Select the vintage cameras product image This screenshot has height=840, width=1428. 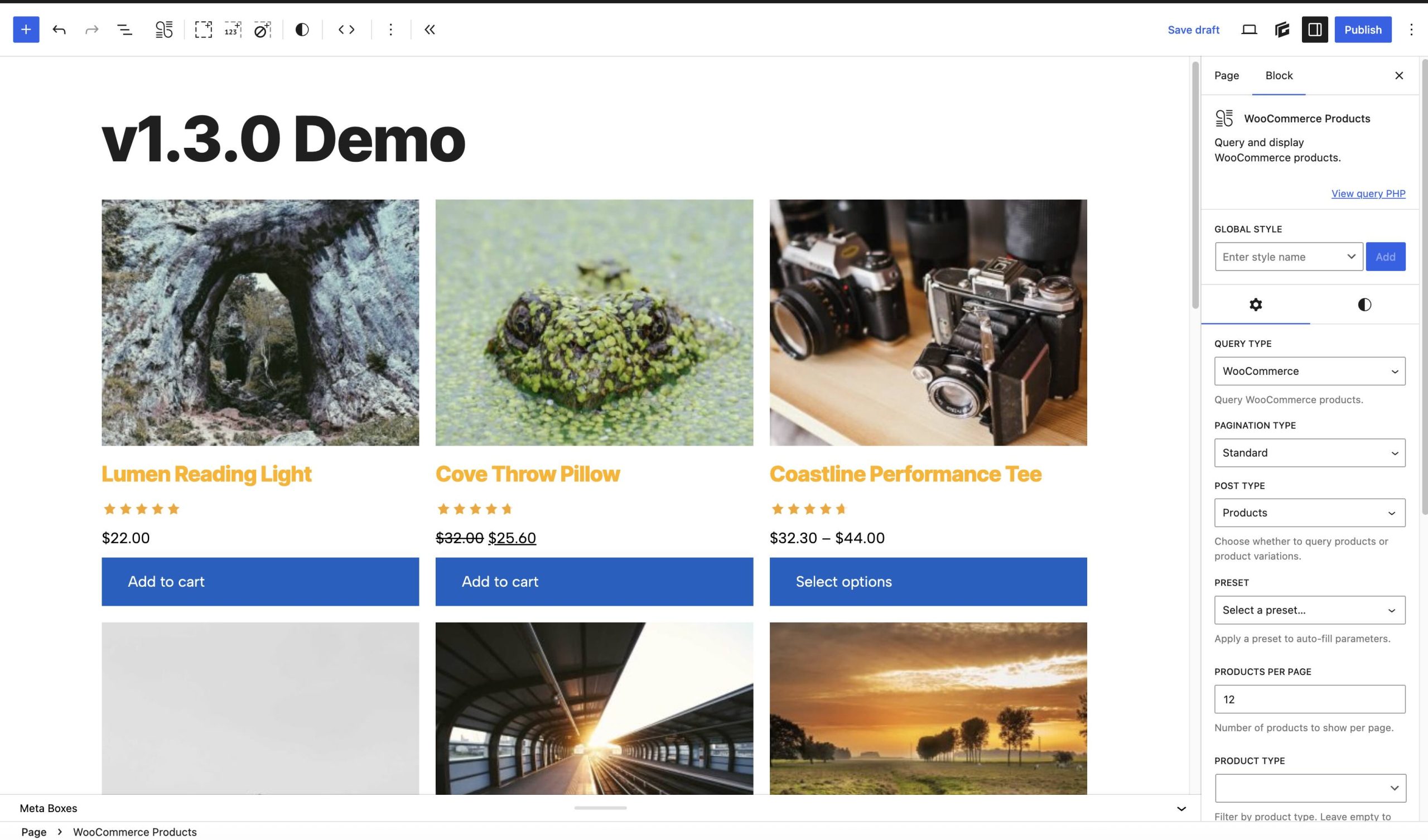(x=928, y=322)
